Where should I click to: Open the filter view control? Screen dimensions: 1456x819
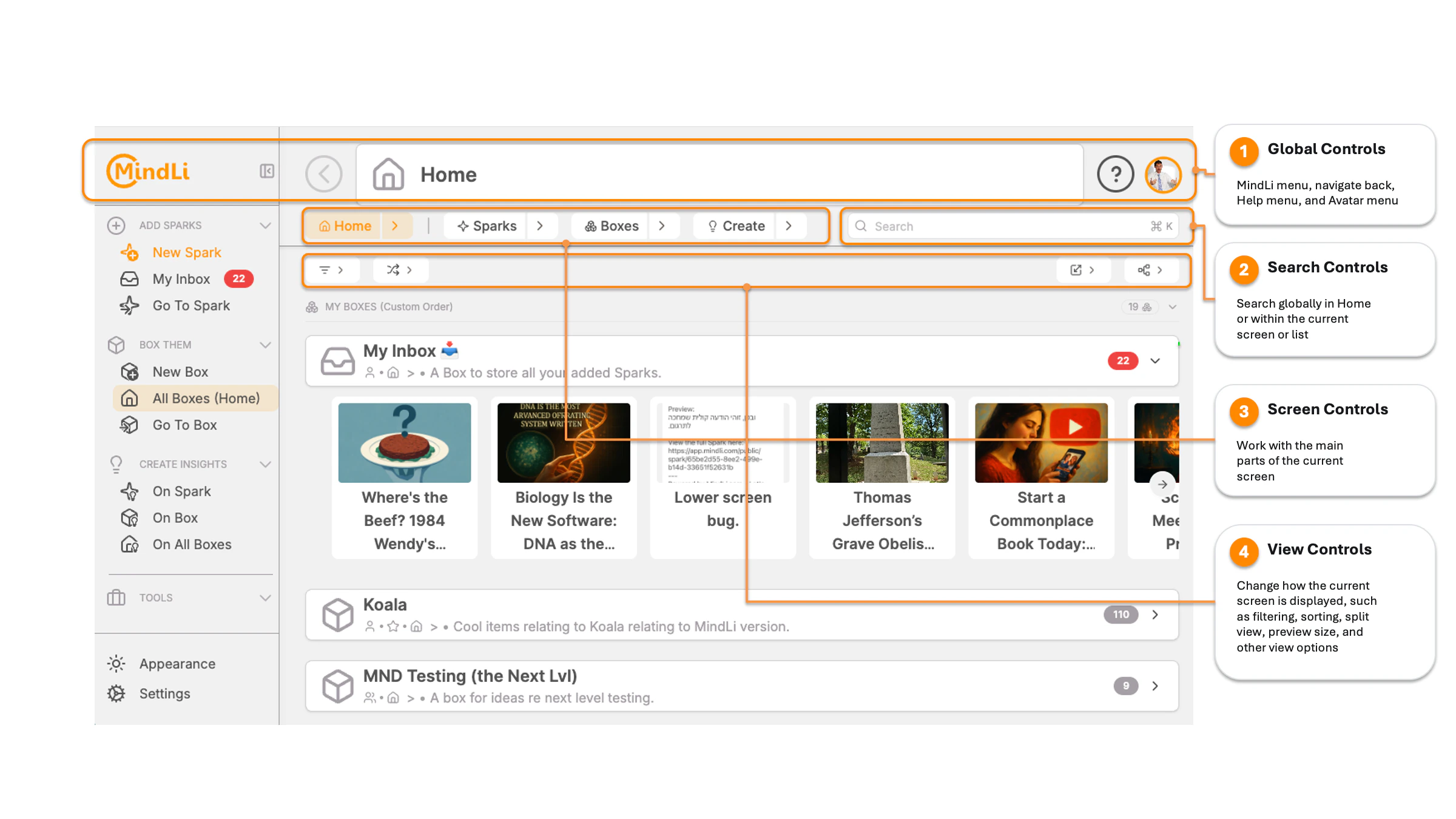point(332,270)
